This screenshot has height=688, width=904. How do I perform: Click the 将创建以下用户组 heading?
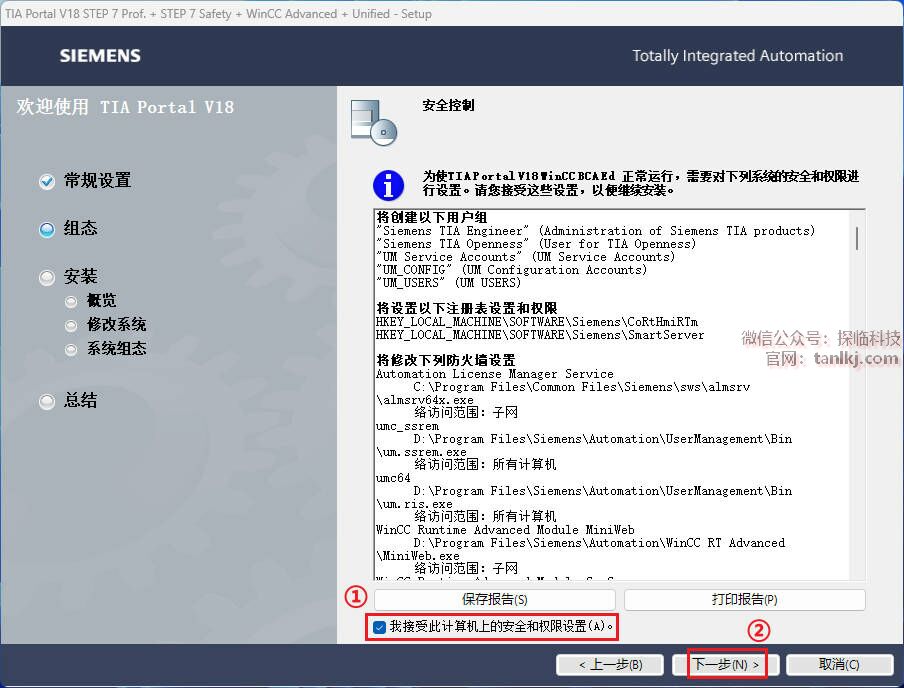(432, 217)
